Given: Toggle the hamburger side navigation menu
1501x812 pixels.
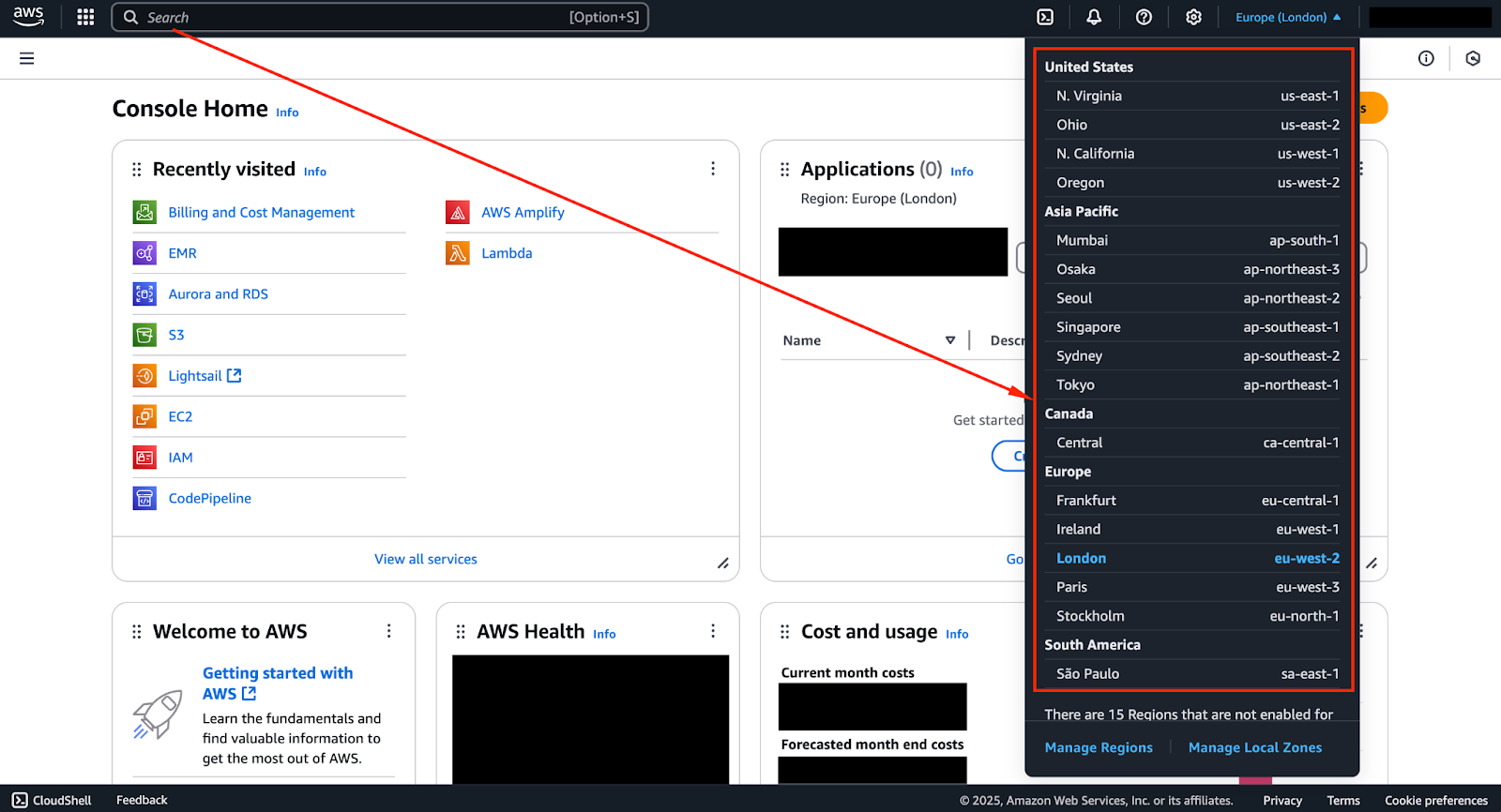Looking at the screenshot, I should pyautogui.click(x=27, y=58).
